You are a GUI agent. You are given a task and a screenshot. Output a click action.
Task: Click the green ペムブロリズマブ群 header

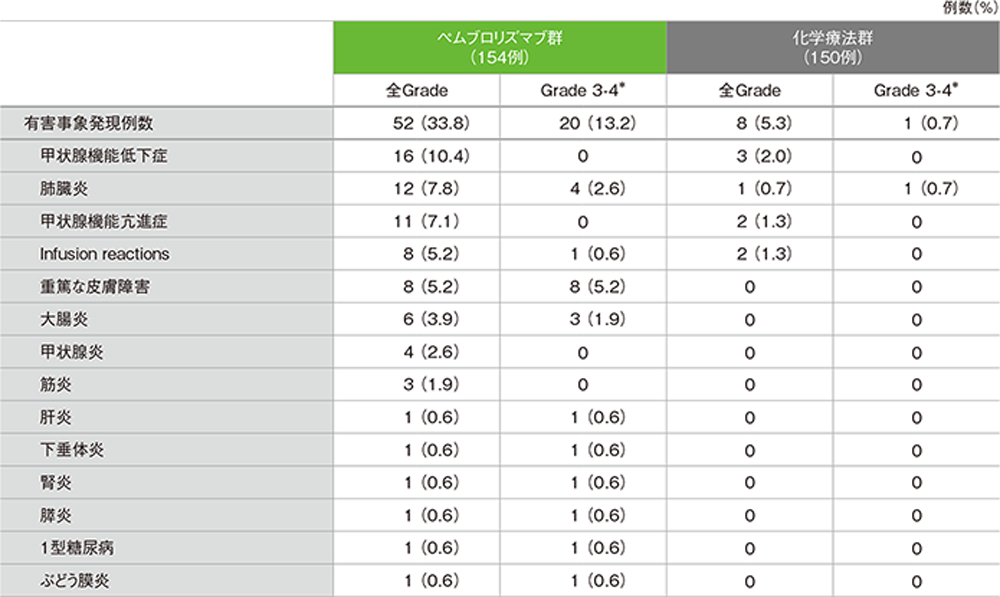coord(500,47)
